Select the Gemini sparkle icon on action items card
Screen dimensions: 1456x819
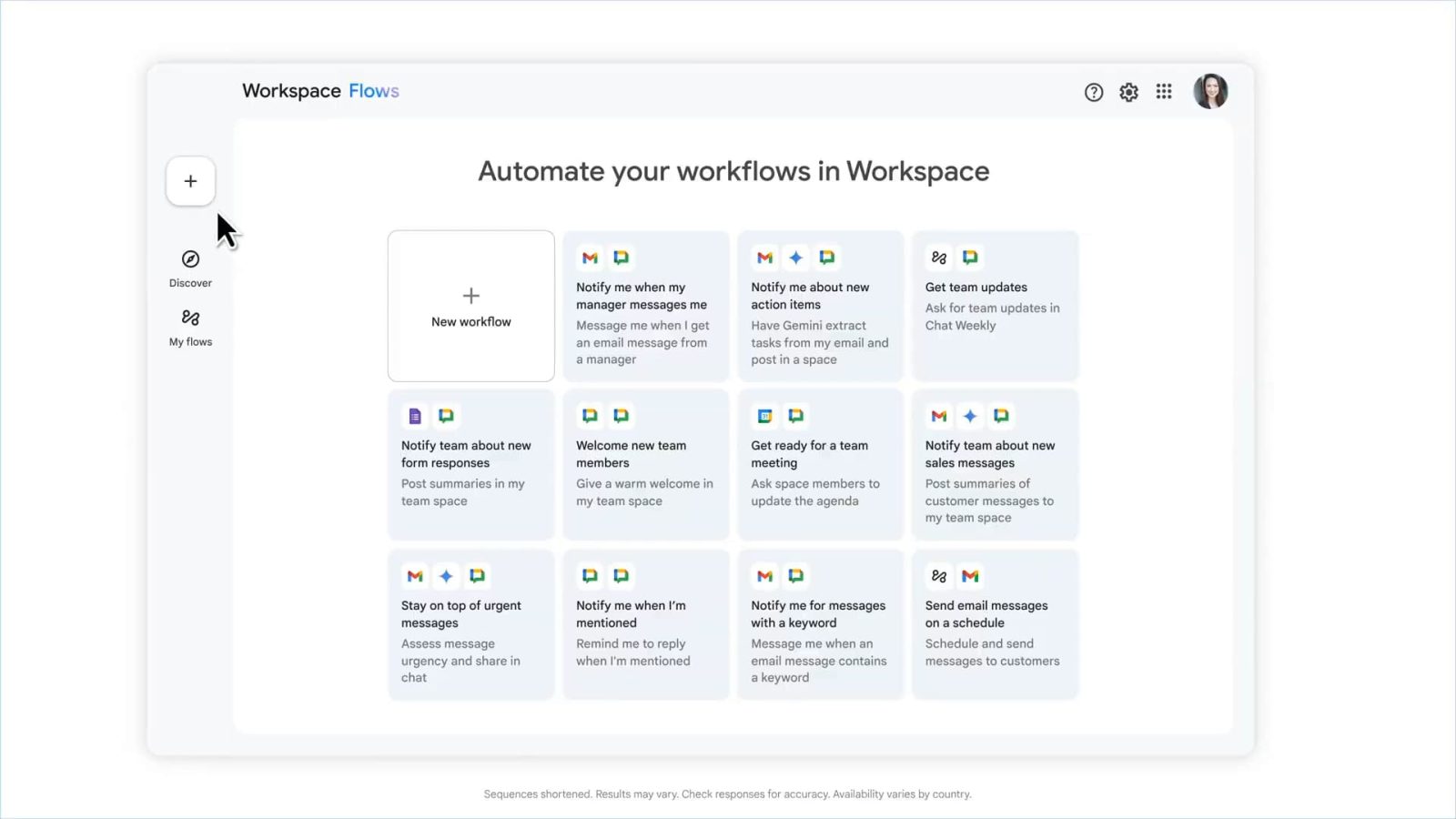795,258
